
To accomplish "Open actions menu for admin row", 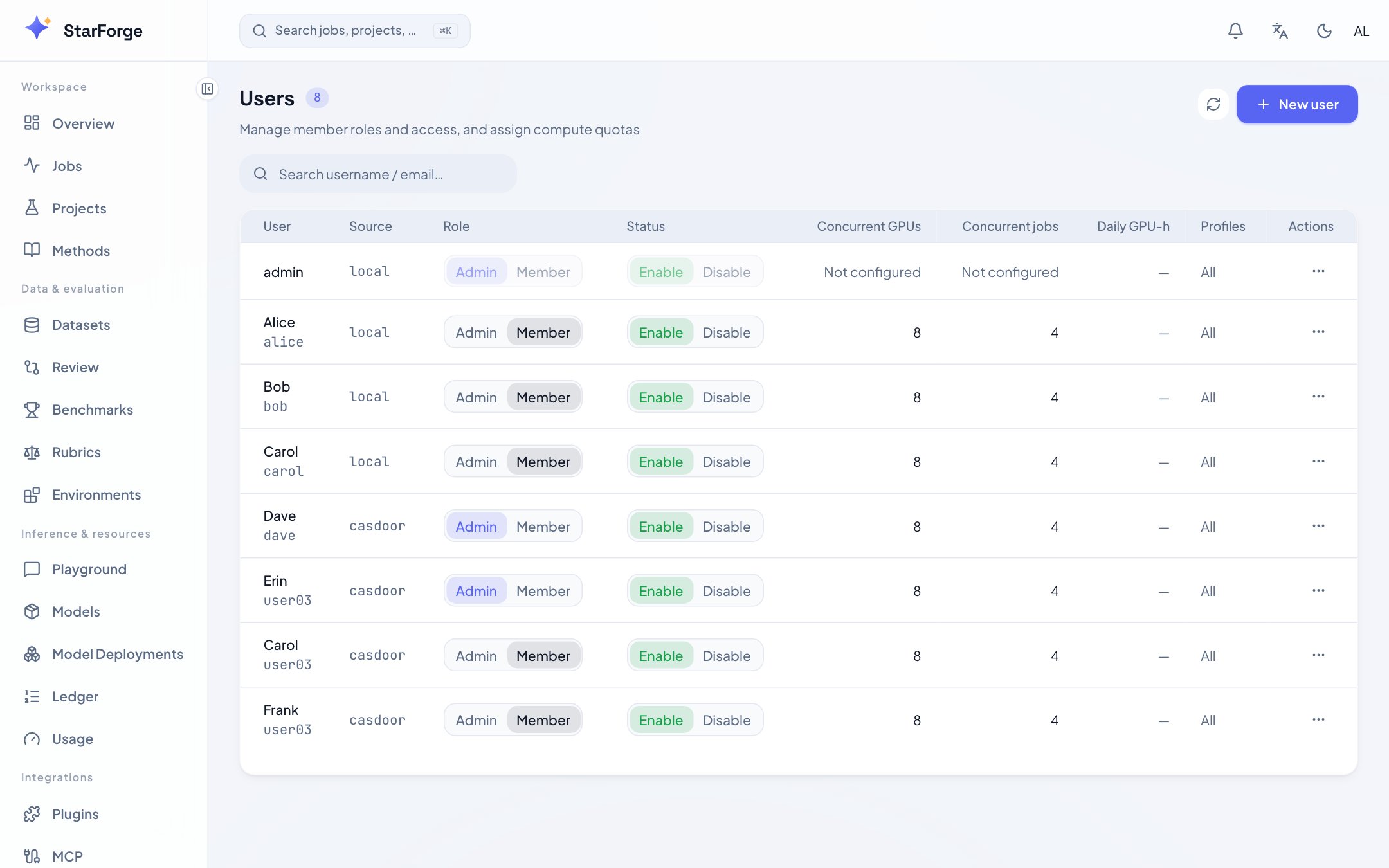I will click(1318, 271).
